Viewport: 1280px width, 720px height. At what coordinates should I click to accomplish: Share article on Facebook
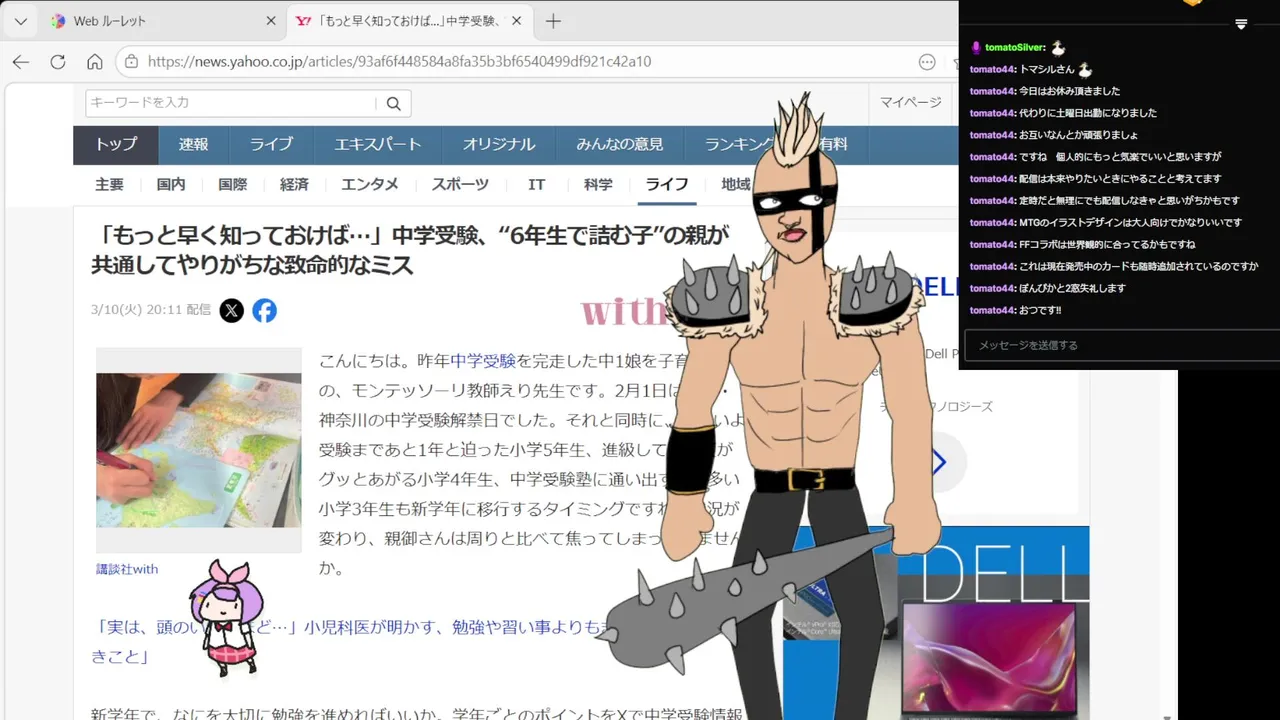click(x=264, y=310)
